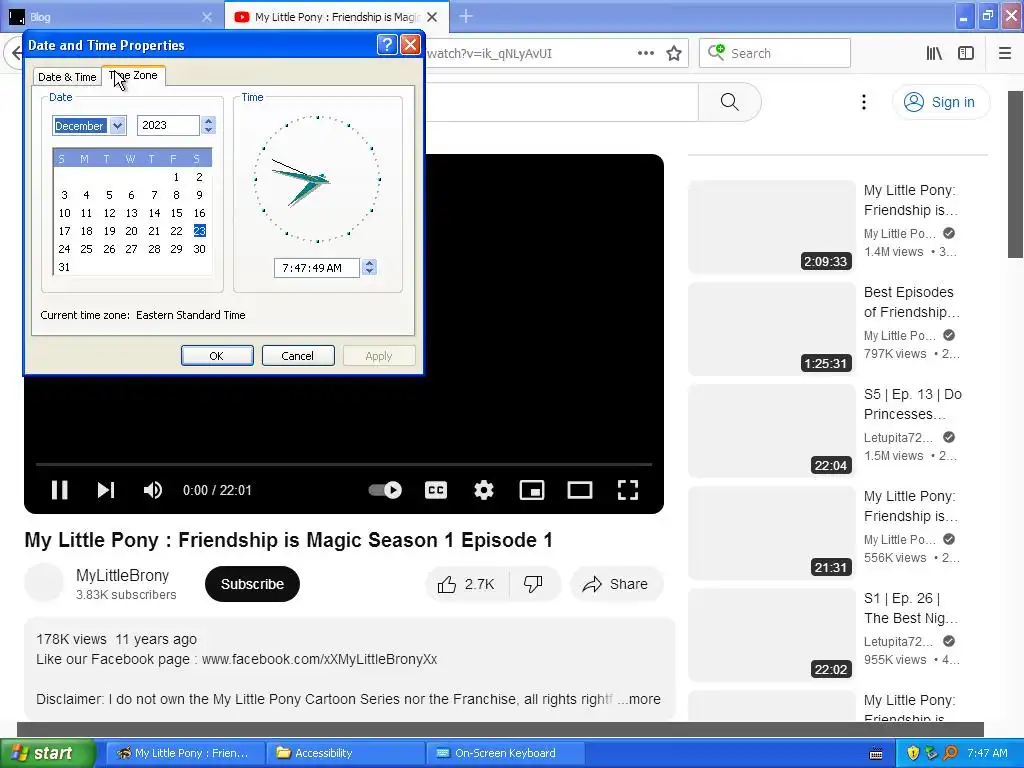
Task: Select the Time Zone tab
Action: click(134, 76)
